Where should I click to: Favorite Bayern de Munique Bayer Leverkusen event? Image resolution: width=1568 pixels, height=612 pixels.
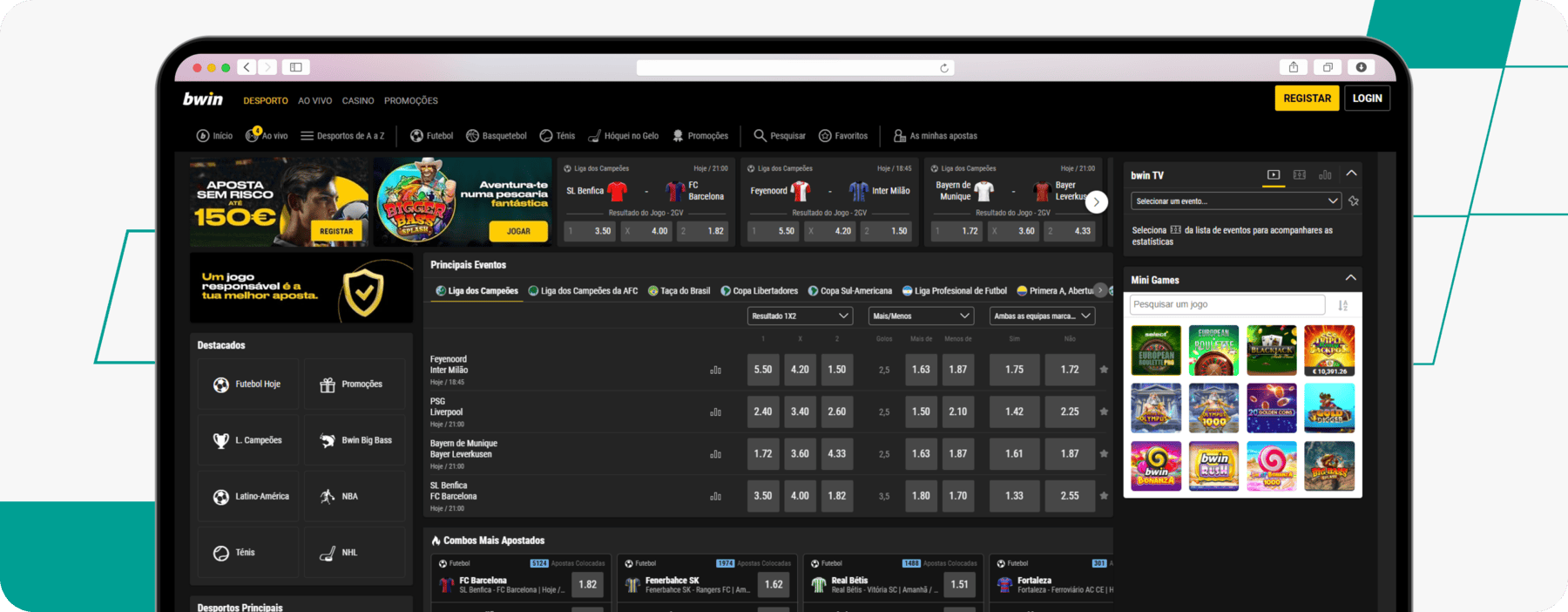(1104, 453)
